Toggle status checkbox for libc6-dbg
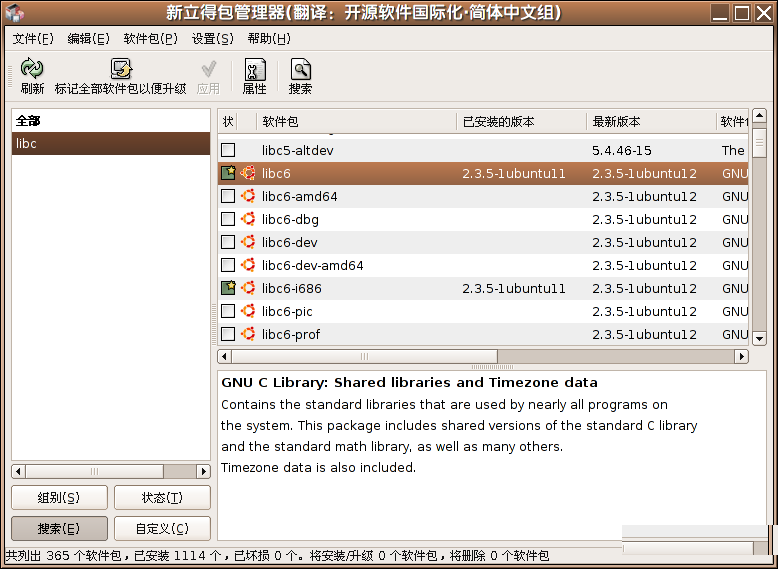The height and width of the screenshot is (569, 778). [228, 219]
